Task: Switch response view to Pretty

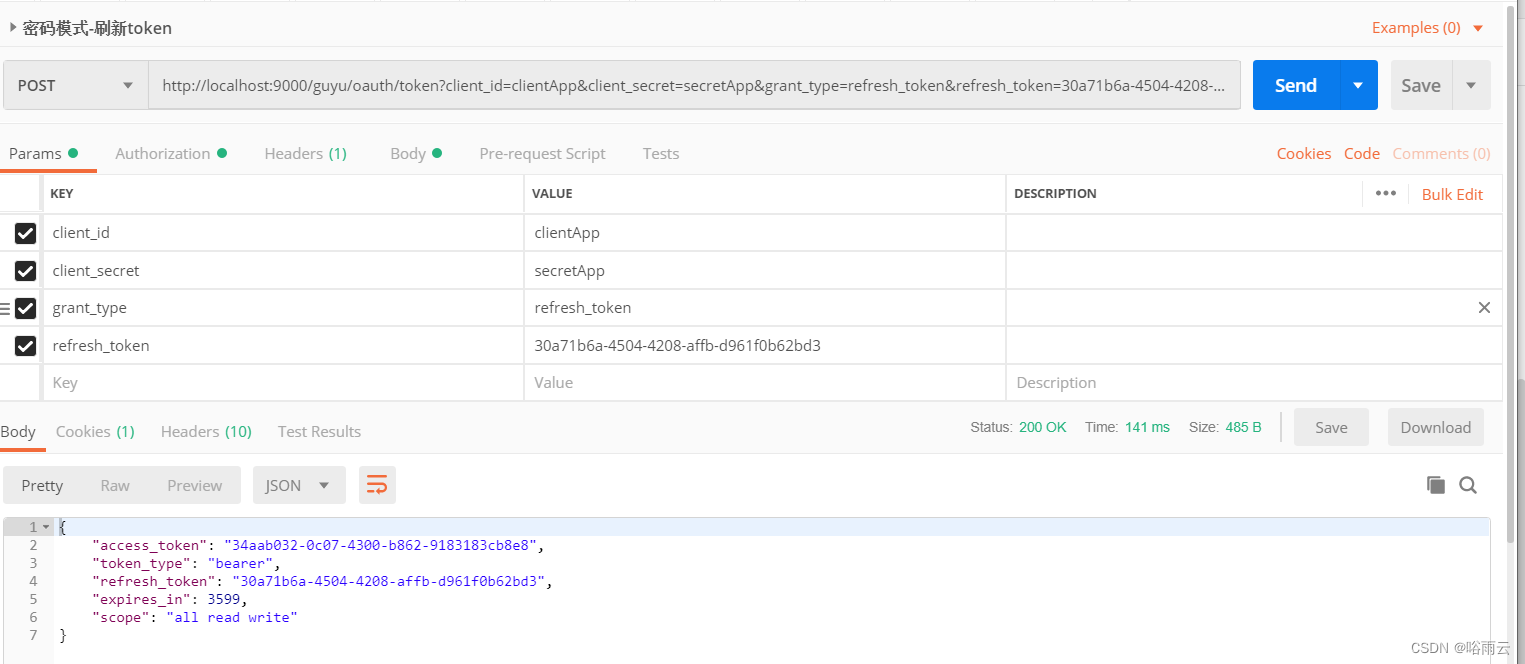Action: (42, 485)
